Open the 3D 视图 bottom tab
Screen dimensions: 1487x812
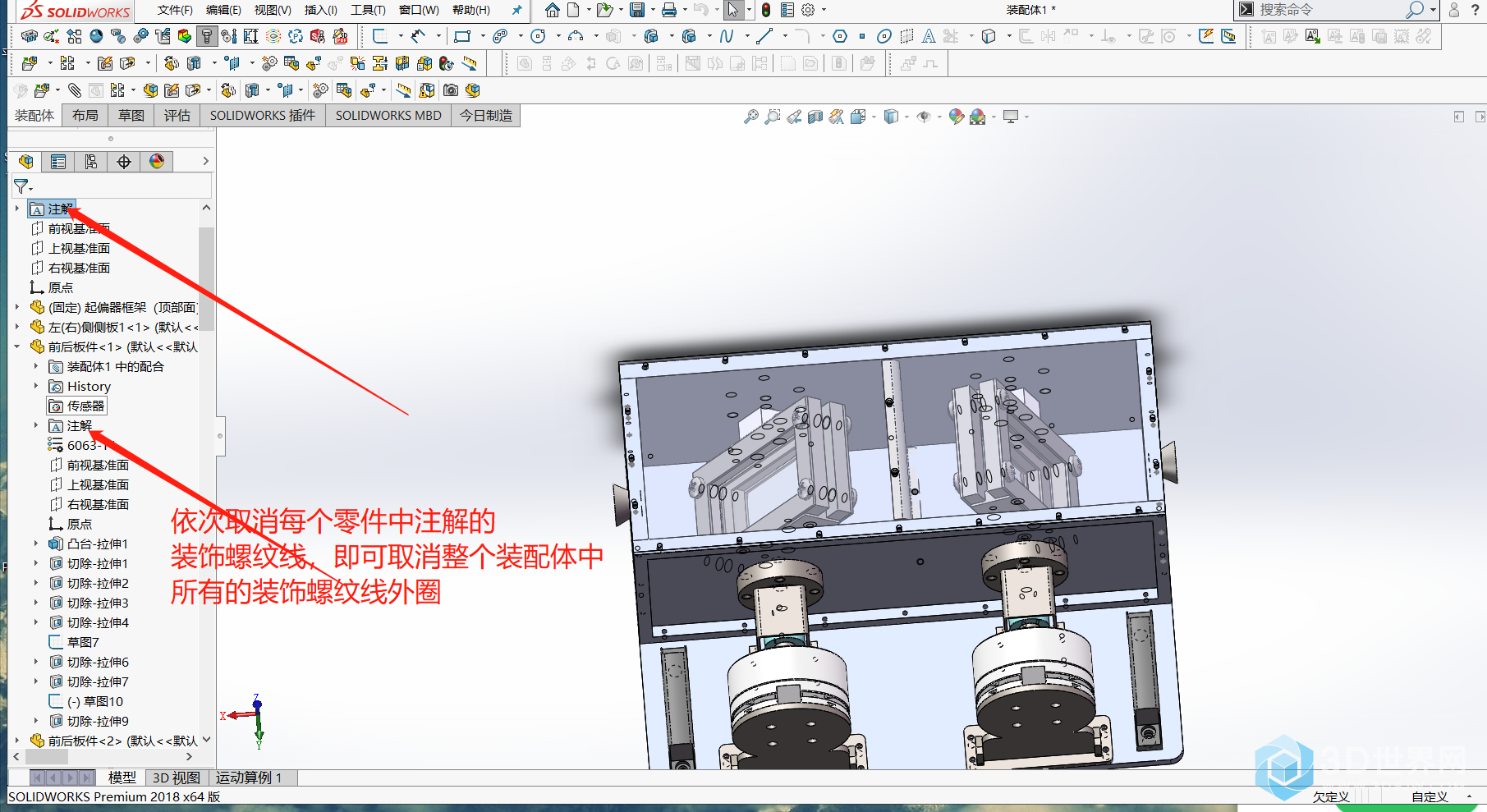coord(177,778)
